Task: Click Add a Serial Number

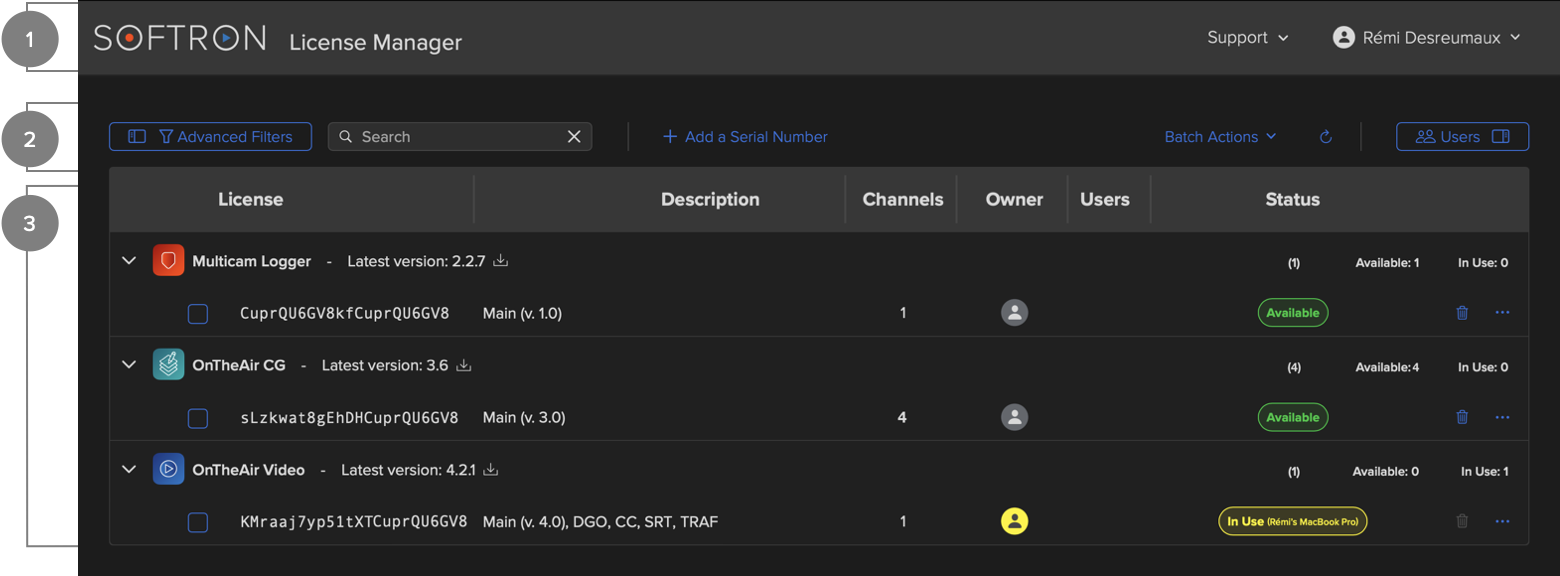Action: coord(745,137)
